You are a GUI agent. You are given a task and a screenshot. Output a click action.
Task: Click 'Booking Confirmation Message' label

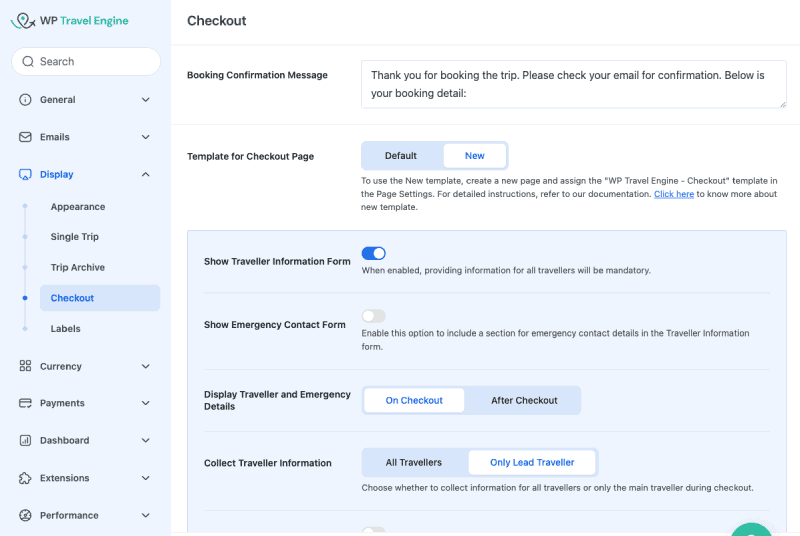tap(257, 75)
